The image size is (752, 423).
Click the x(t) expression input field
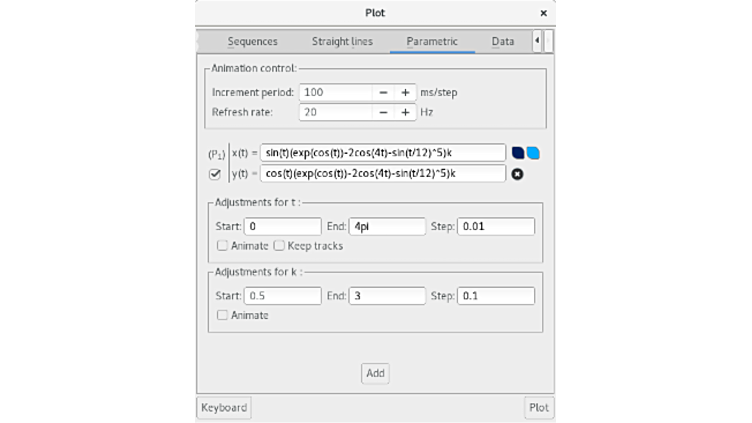382,153
